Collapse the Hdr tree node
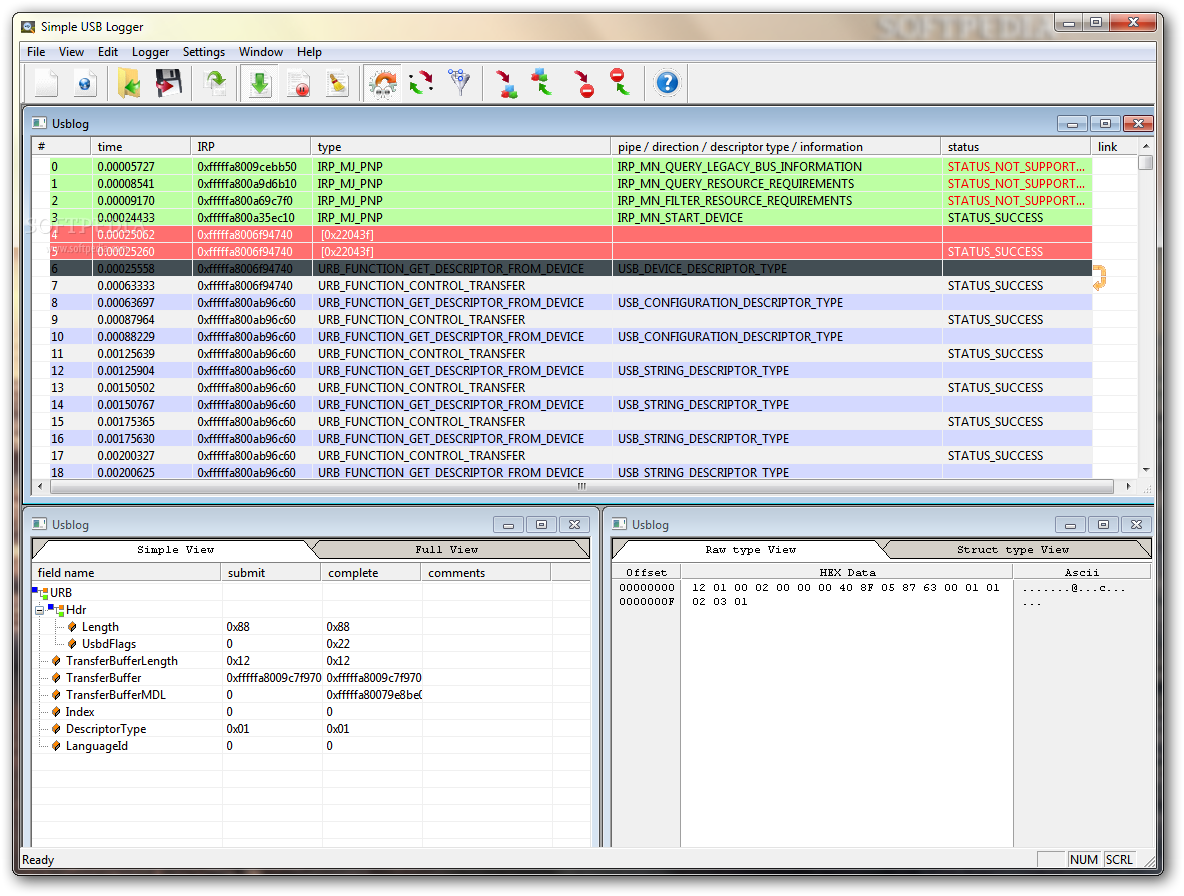Screen dimensions: 1184x896 (40, 610)
